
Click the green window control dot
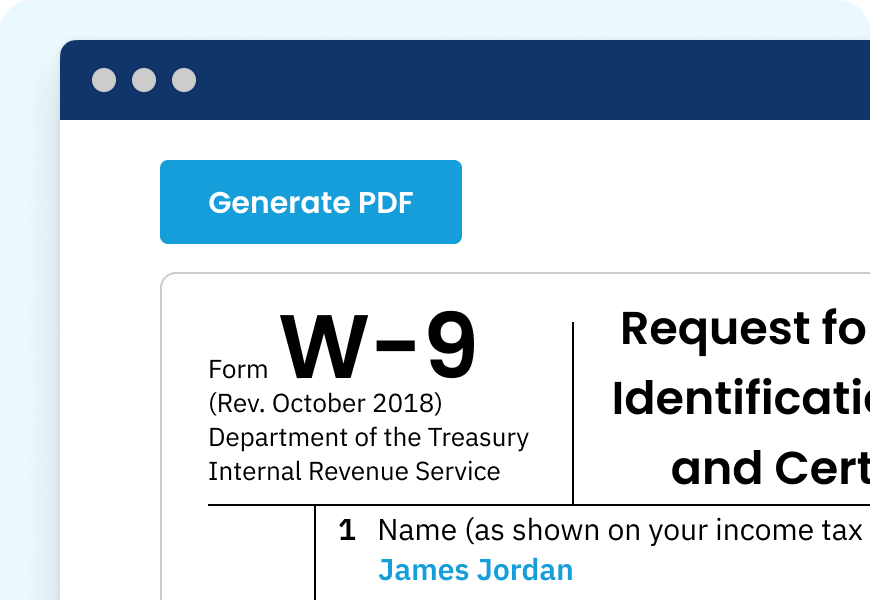pos(182,79)
